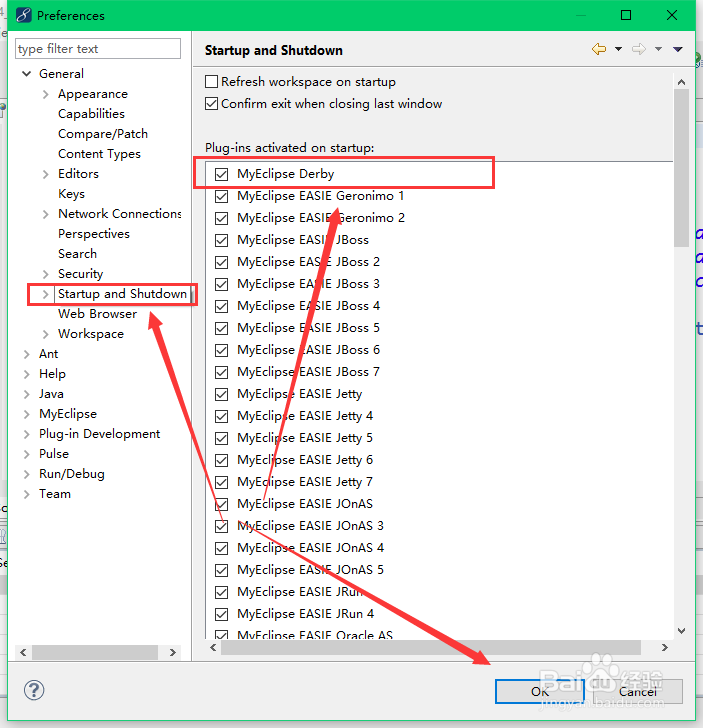703x728 pixels.
Task: Uncheck MyEclipse EASIE JOnAS 5
Action: 221,570
